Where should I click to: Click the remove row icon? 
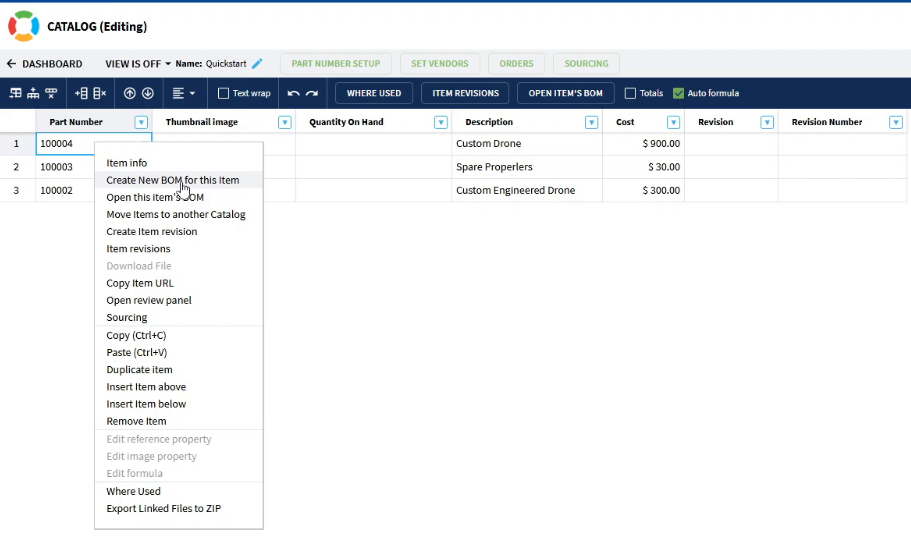(x=51, y=93)
